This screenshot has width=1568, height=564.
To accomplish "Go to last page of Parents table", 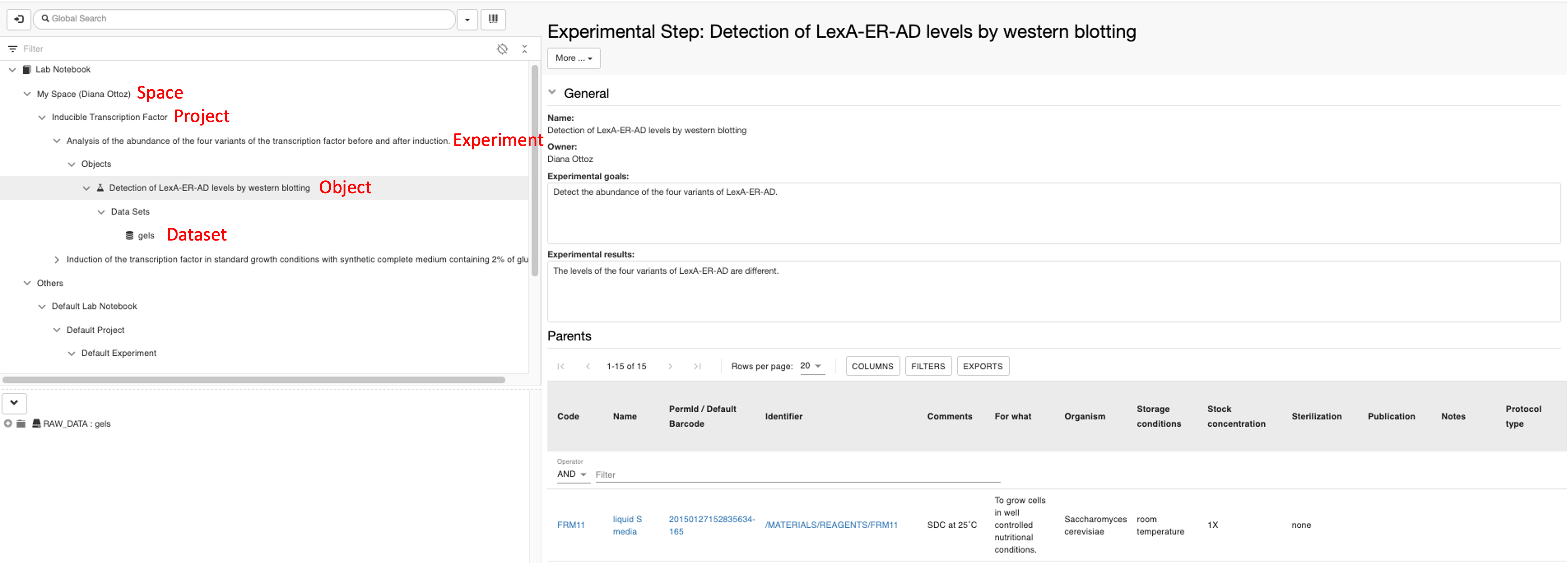I will coord(697,366).
